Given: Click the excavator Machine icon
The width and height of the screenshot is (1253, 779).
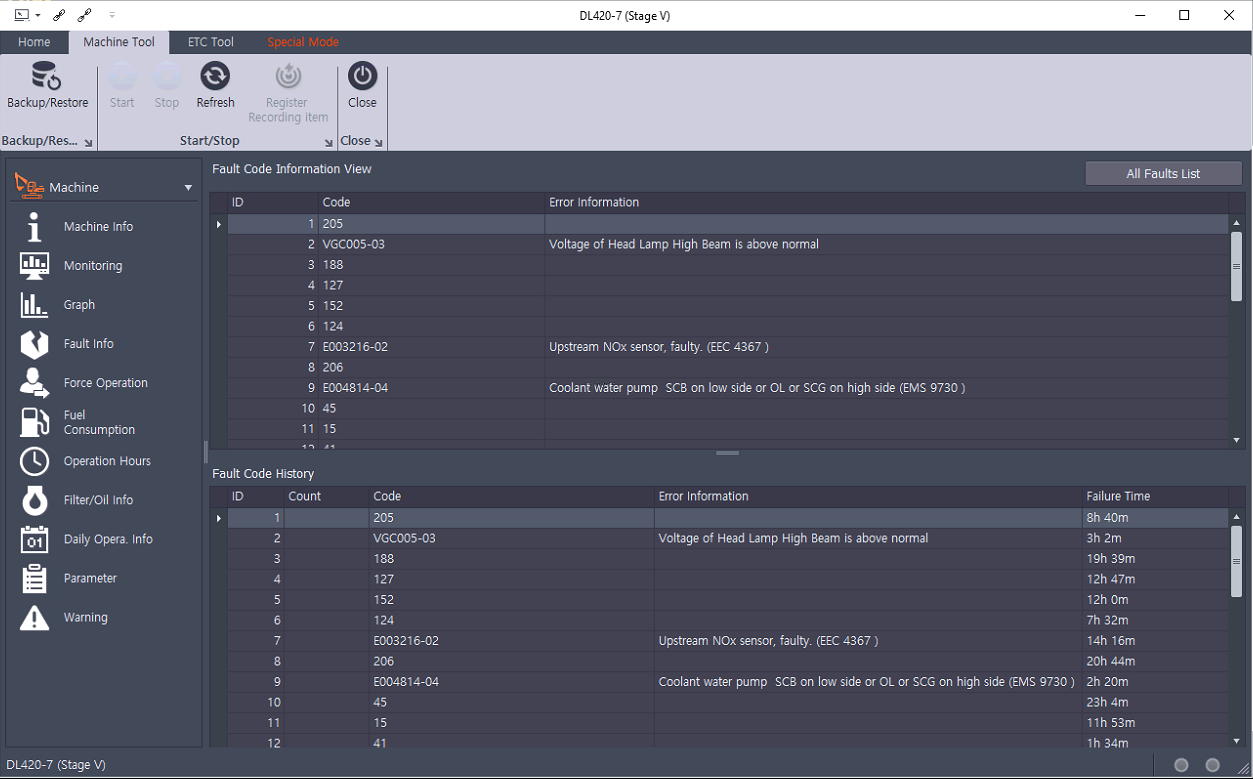Looking at the screenshot, I should [30, 186].
